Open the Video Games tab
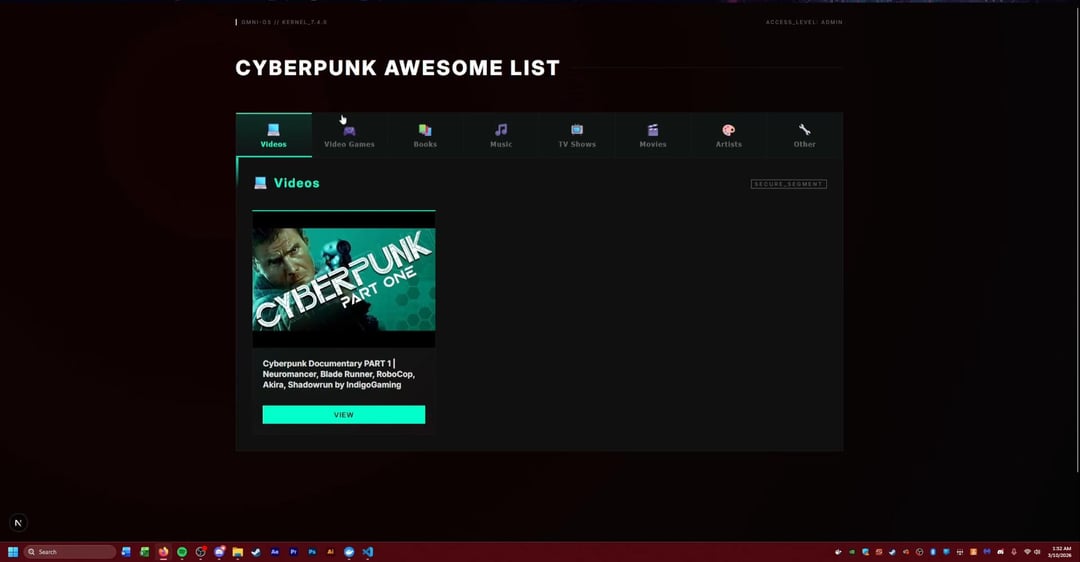This screenshot has height=562, width=1080. point(349,135)
